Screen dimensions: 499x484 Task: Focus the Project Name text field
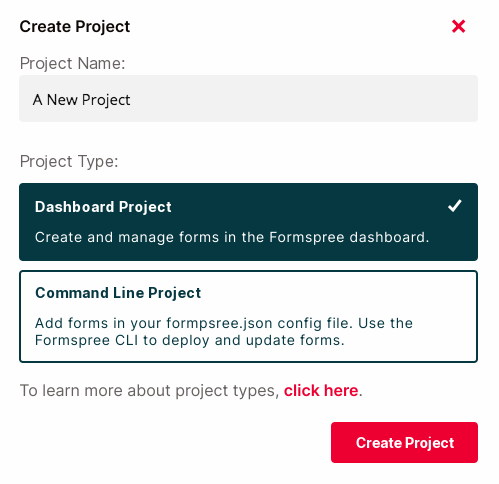tap(248, 99)
